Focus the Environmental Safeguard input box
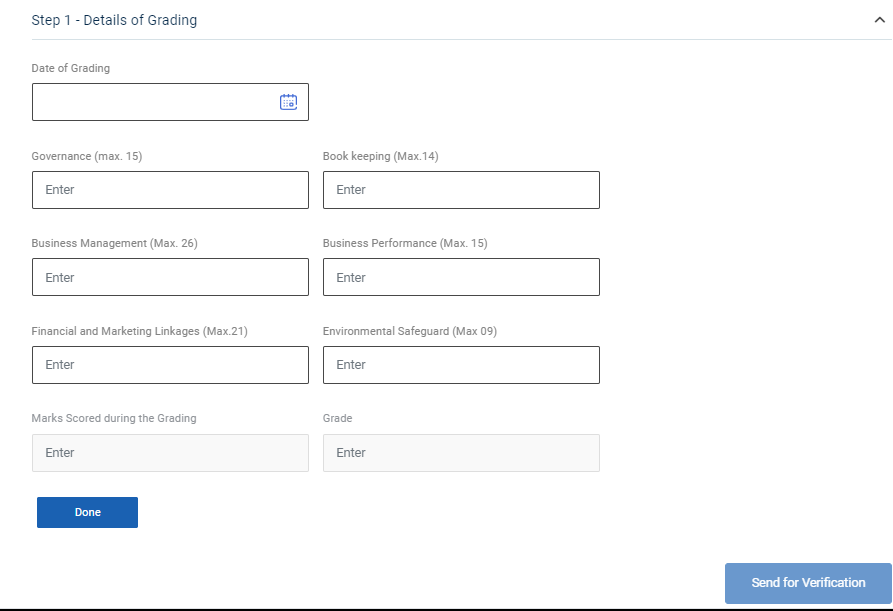This screenshot has width=893, height=611. click(x=461, y=365)
